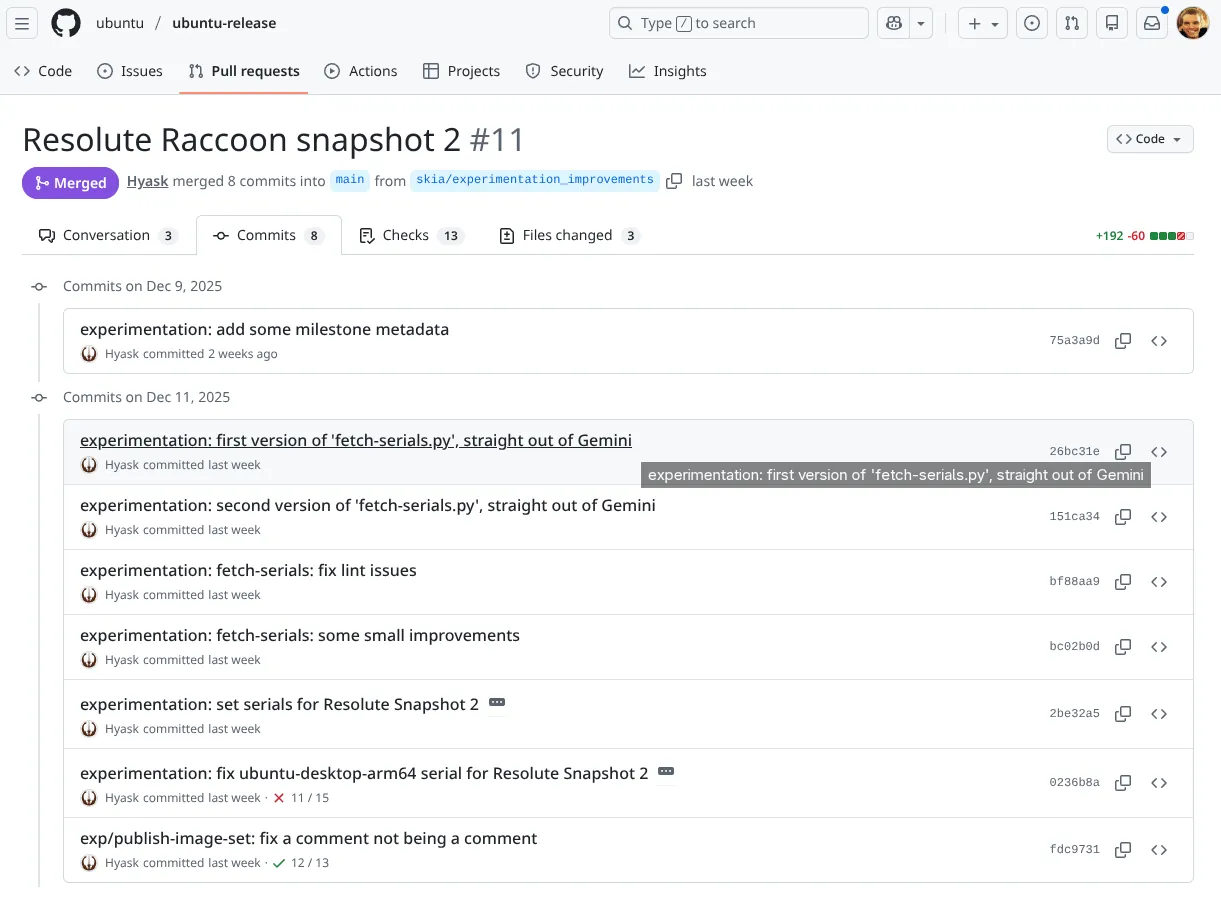The height and width of the screenshot is (909, 1221).
Task: Browse repository code at commit 2be32a5
Action: pos(1159,713)
